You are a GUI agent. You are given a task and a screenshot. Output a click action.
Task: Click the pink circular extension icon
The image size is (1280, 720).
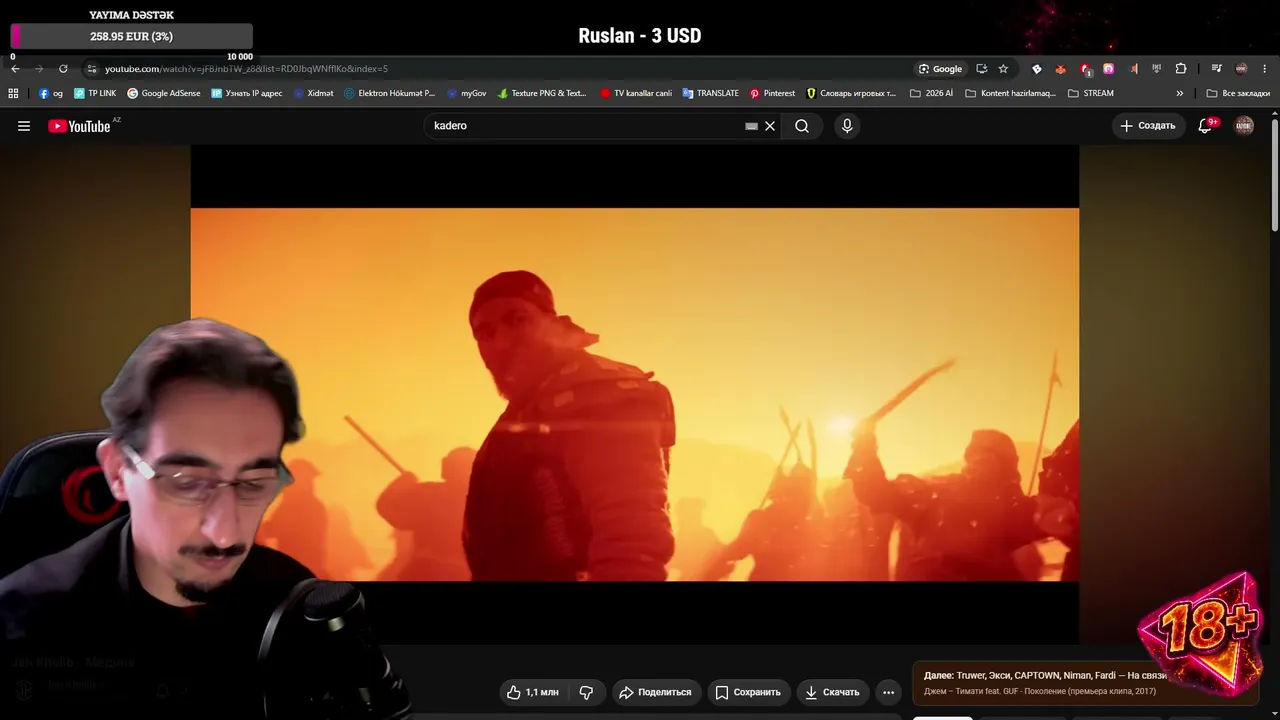pos(1109,69)
